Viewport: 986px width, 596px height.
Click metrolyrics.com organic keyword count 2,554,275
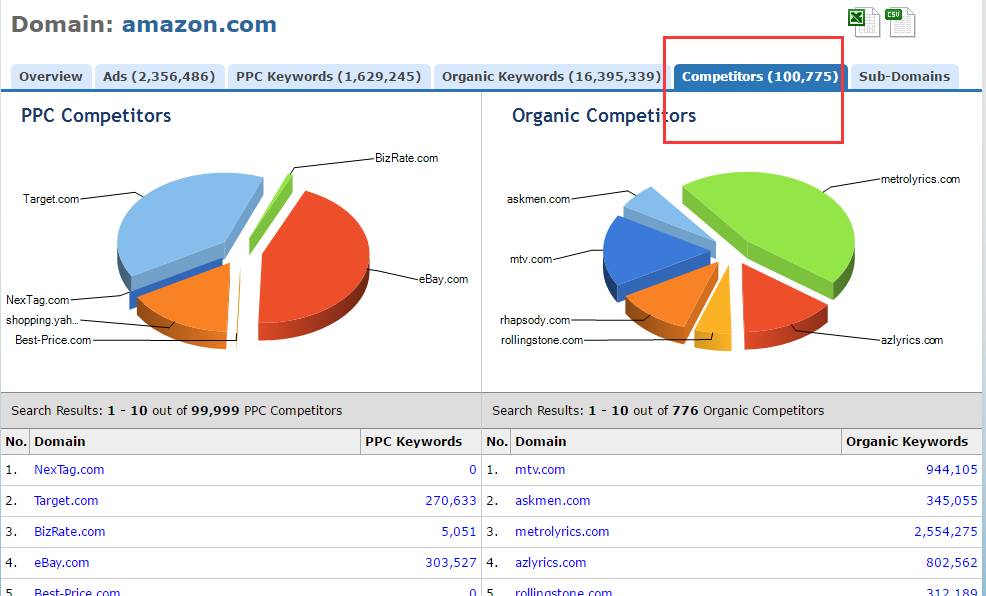point(946,532)
